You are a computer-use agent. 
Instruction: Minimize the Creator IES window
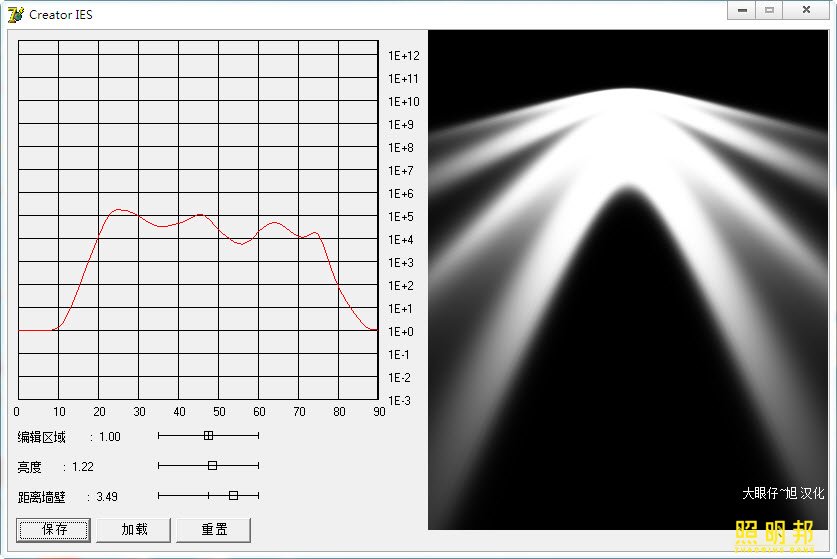pyautogui.click(x=743, y=10)
